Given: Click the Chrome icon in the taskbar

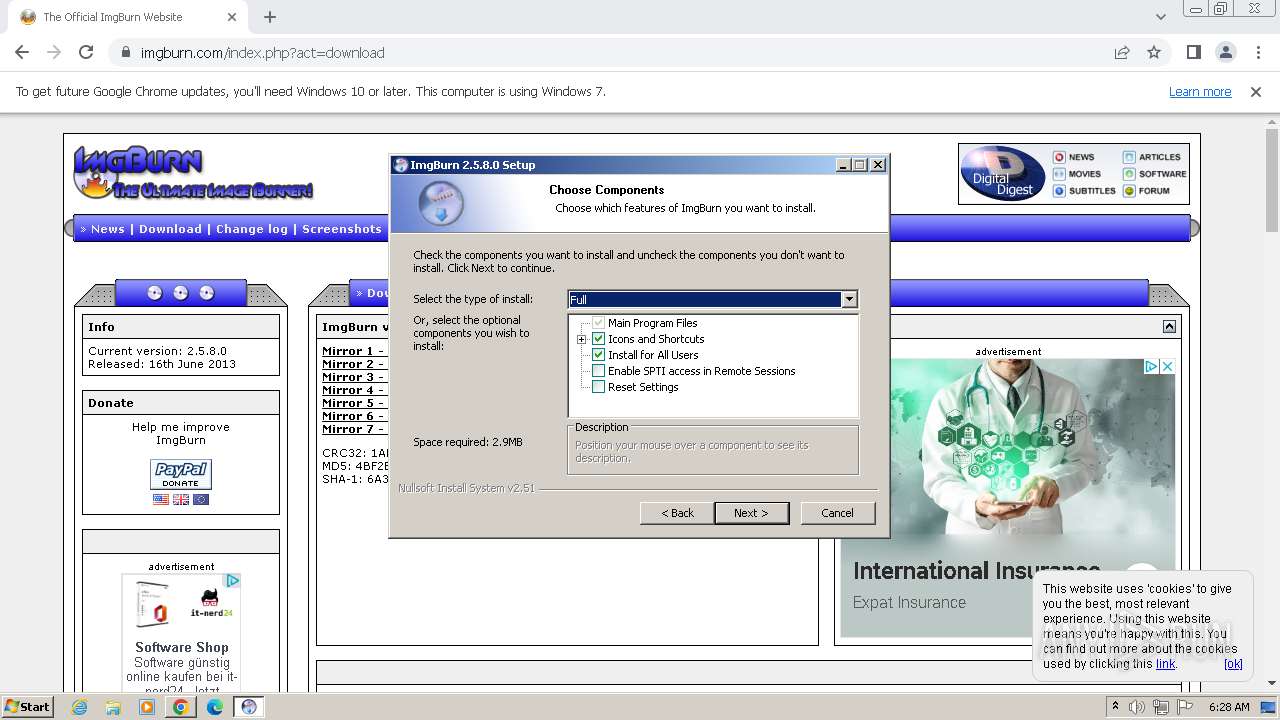Looking at the screenshot, I should click(180, 707).
